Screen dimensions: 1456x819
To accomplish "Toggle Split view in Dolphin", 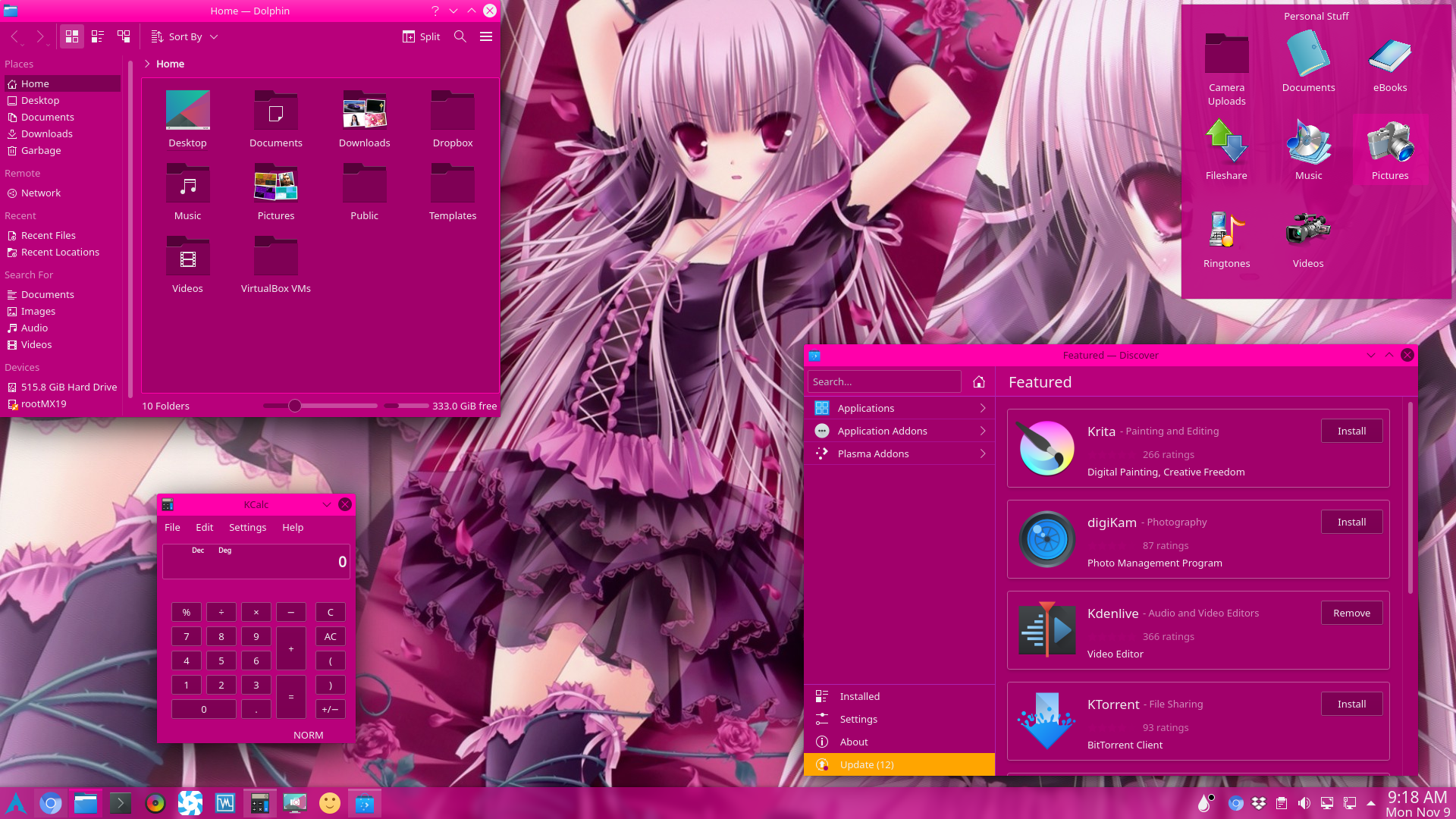I will (x=421, y=36).
